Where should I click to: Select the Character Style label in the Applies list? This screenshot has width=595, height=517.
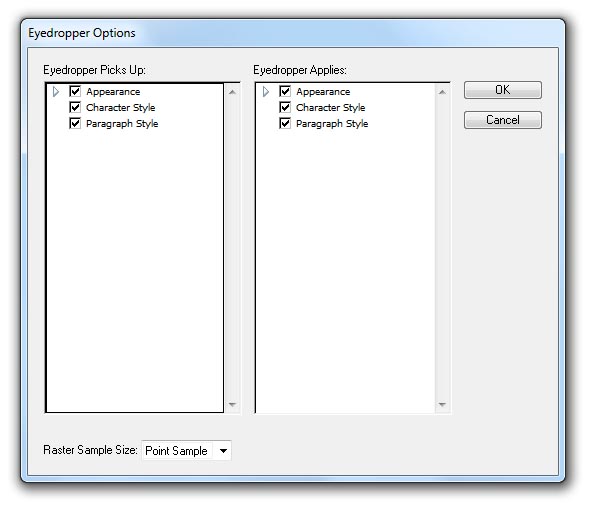click(x=331, y=108)
